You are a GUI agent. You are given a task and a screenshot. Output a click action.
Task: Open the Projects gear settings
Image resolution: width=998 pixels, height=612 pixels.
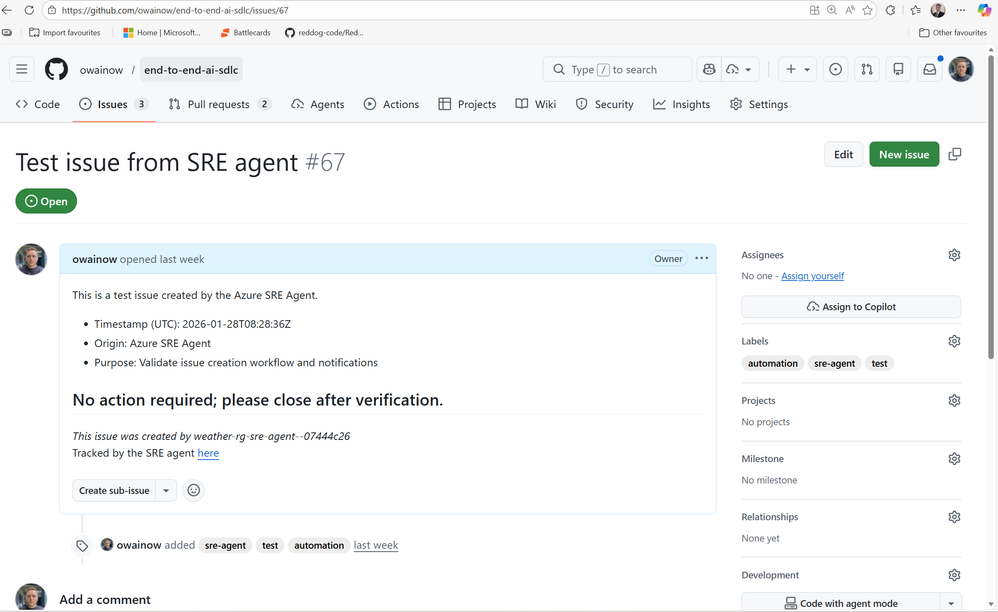954,401
